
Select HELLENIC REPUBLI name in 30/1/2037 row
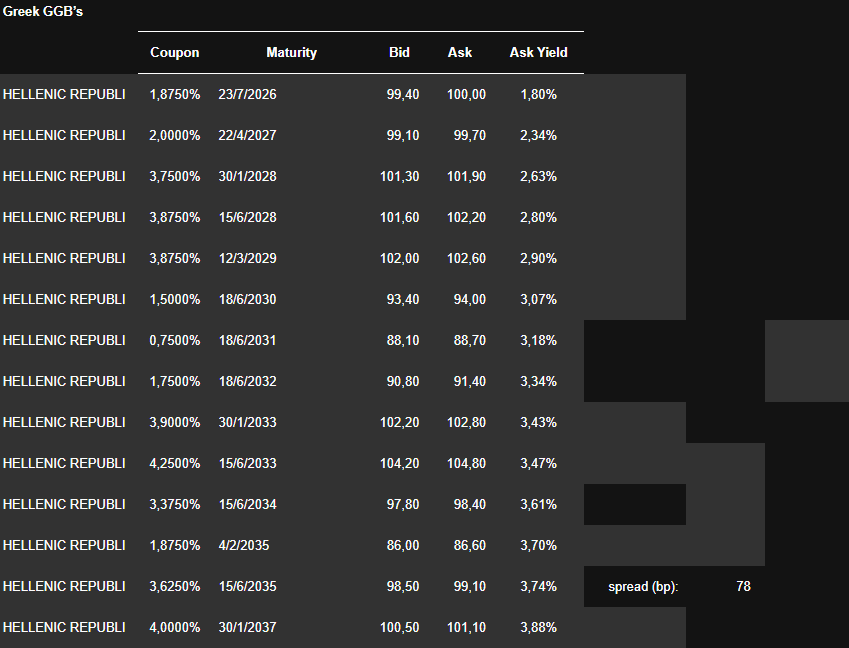(64, 627)
